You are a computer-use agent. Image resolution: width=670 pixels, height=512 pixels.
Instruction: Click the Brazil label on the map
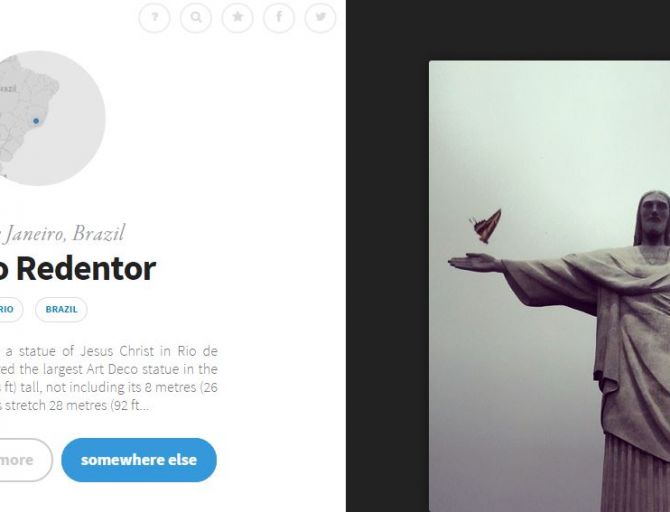click(x=9, y=88)
